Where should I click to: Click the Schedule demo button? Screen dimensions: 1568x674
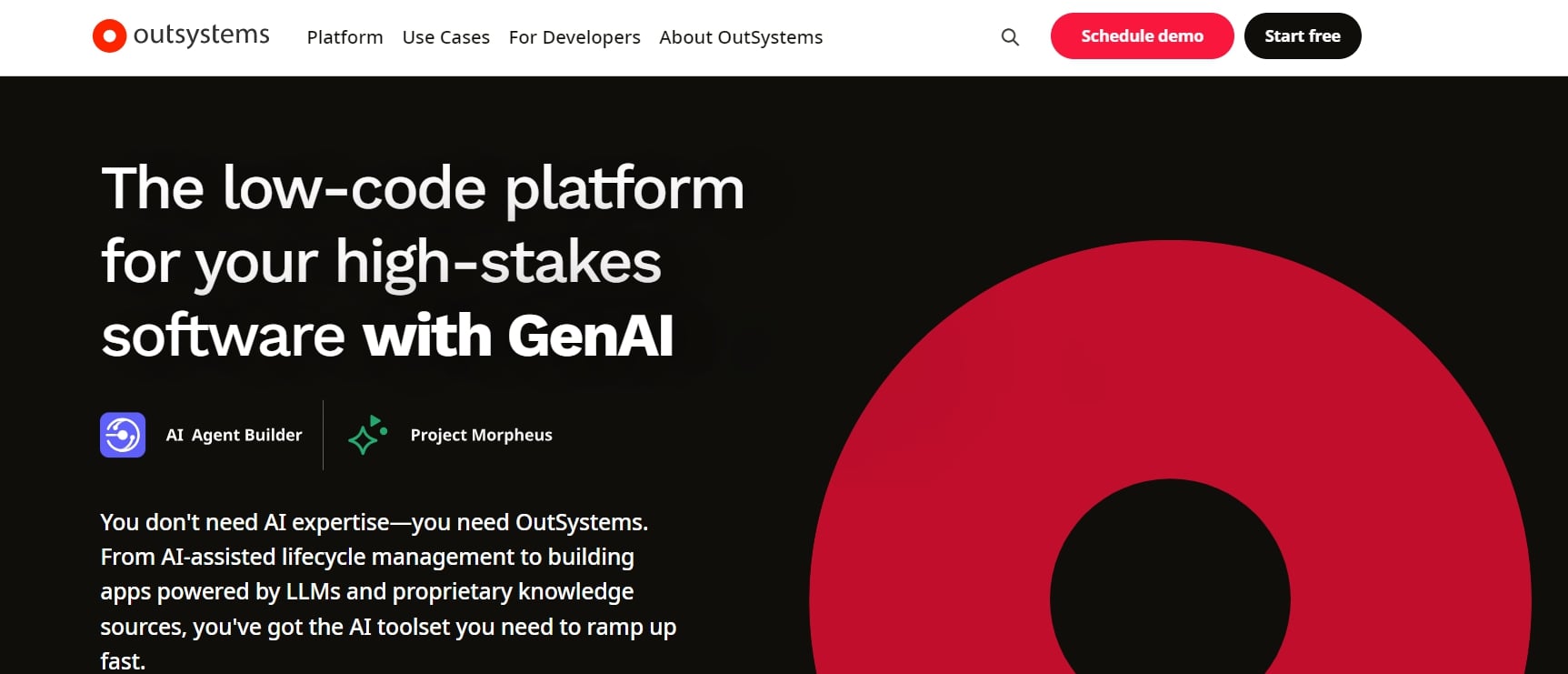coord(1142,36)
